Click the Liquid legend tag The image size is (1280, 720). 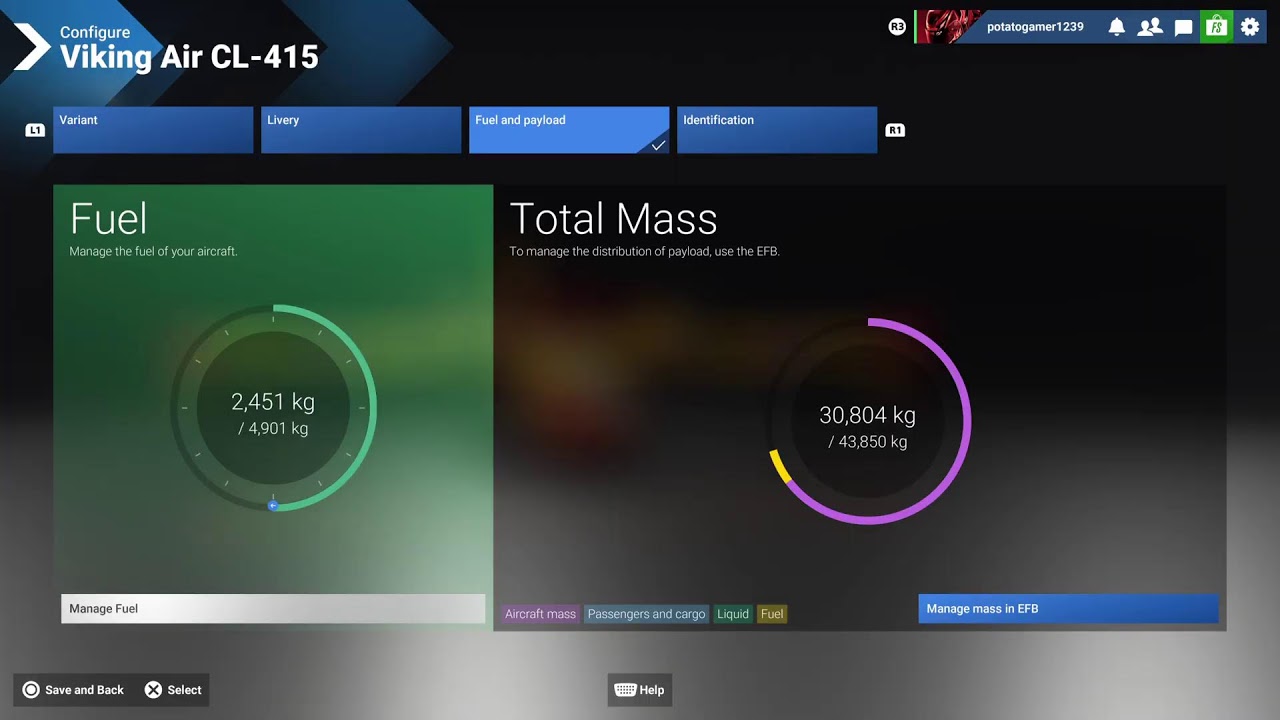tap(733, 614)
